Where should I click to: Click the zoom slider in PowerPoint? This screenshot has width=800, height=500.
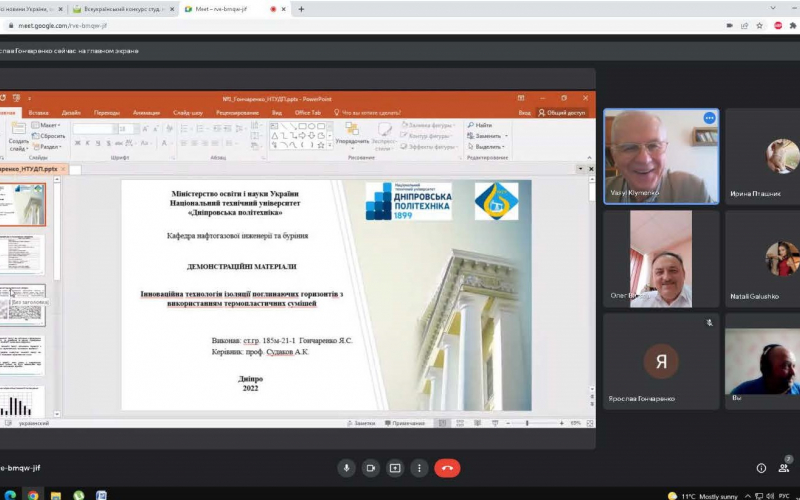(x=535, y=423)
